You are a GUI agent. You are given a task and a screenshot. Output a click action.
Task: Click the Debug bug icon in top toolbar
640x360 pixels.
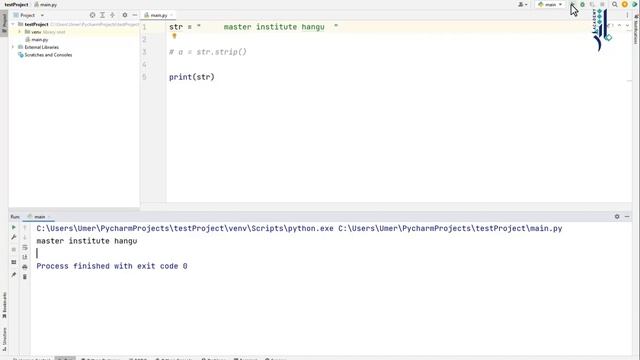[582, 4]
